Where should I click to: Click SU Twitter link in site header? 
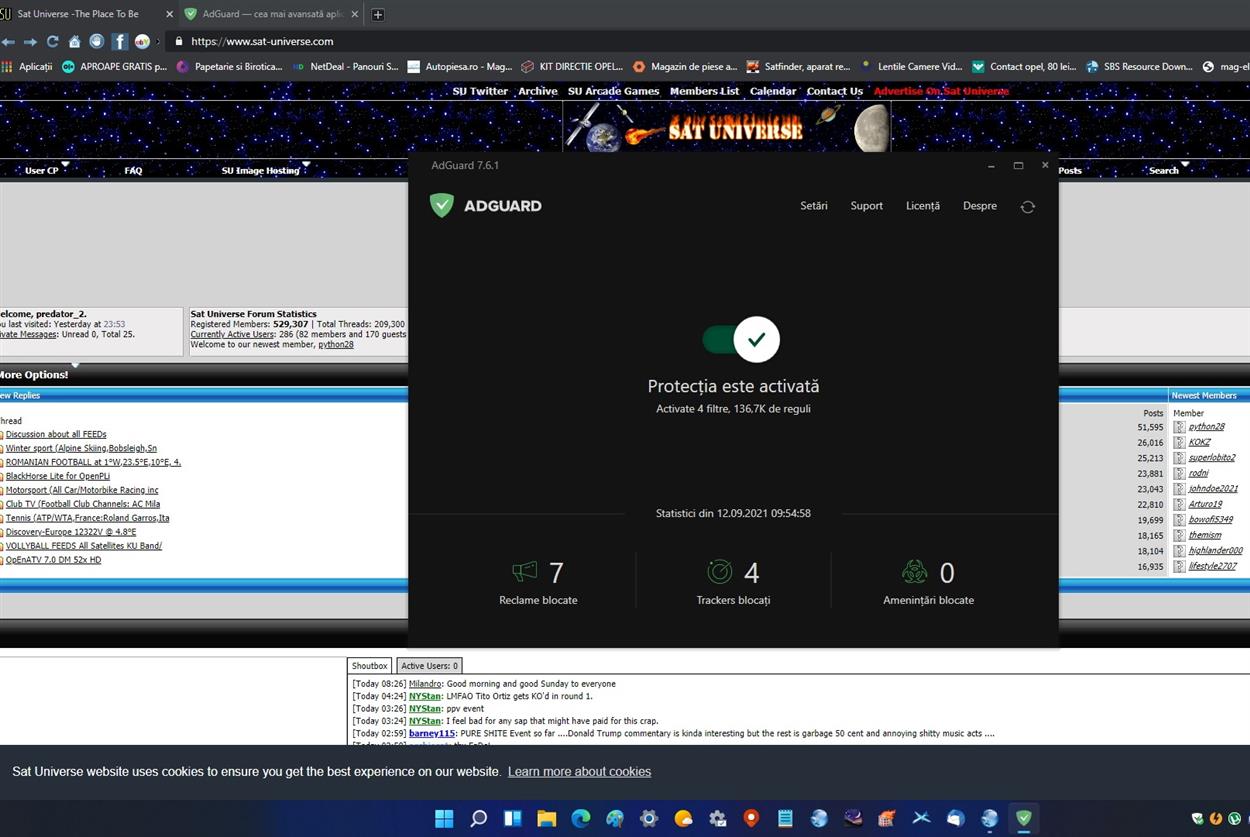point(480,91)
